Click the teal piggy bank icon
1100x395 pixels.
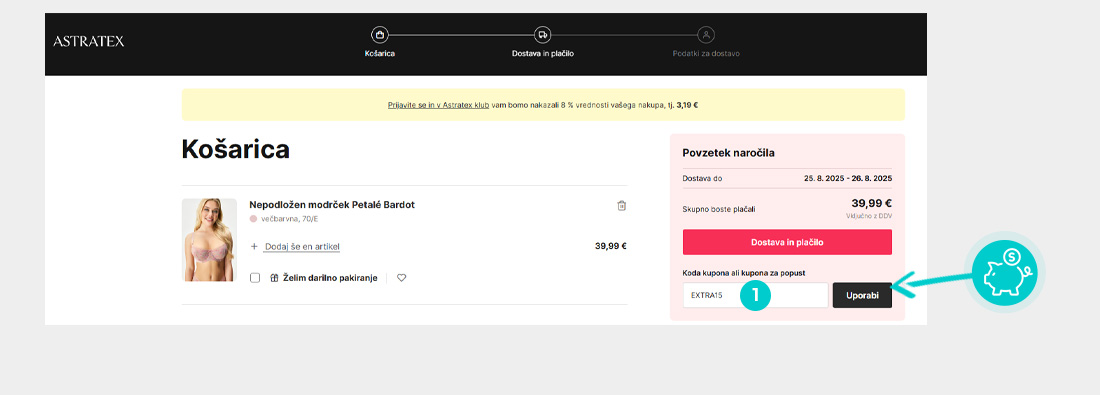click(x=1004, y=272)
